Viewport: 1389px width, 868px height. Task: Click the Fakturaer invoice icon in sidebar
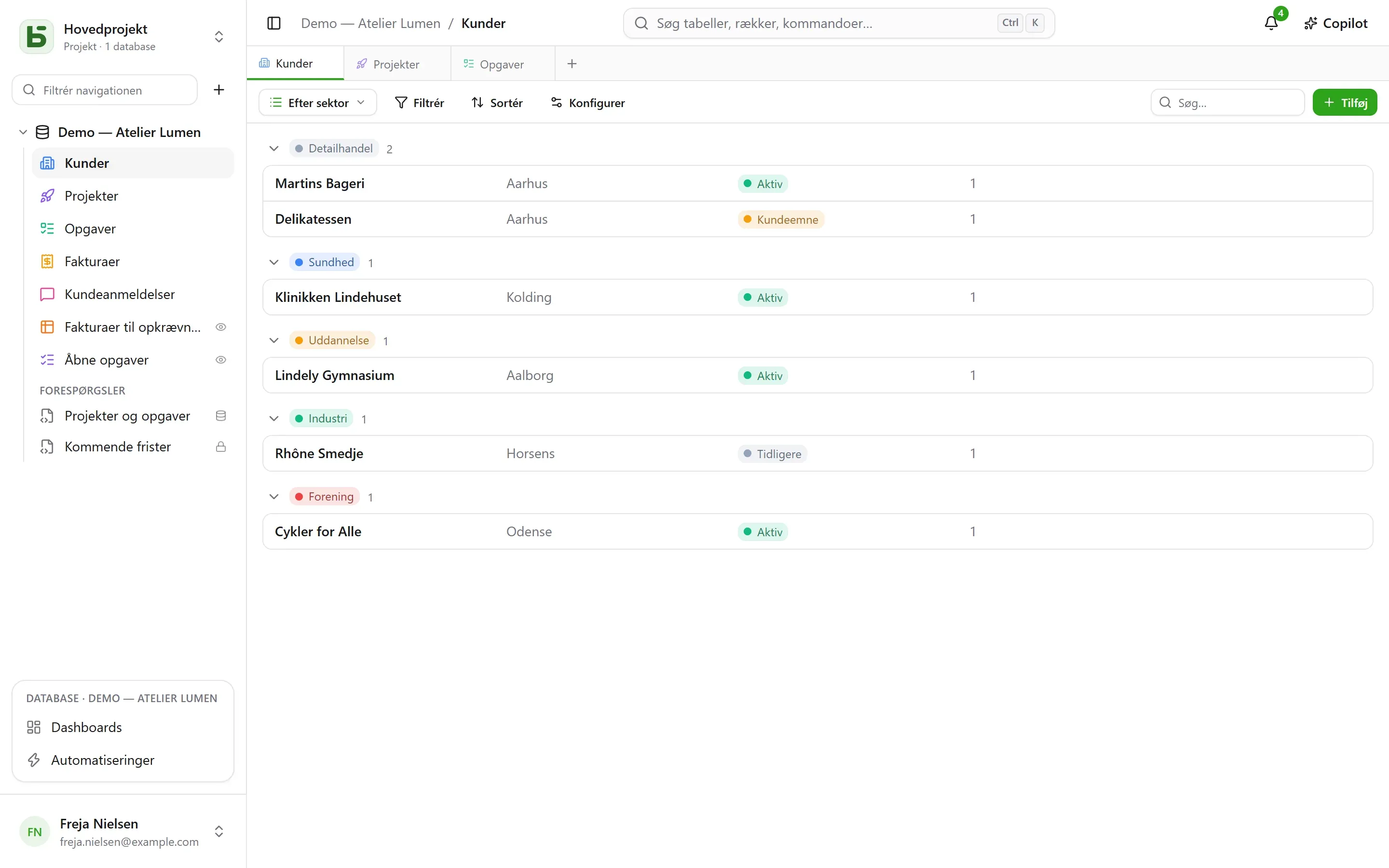click(47, 261)
